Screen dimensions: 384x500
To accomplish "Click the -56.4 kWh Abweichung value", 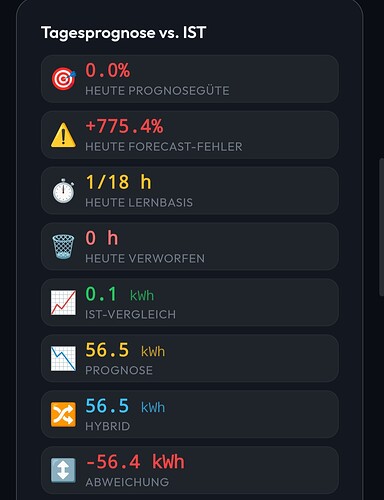I will [135, 462].
